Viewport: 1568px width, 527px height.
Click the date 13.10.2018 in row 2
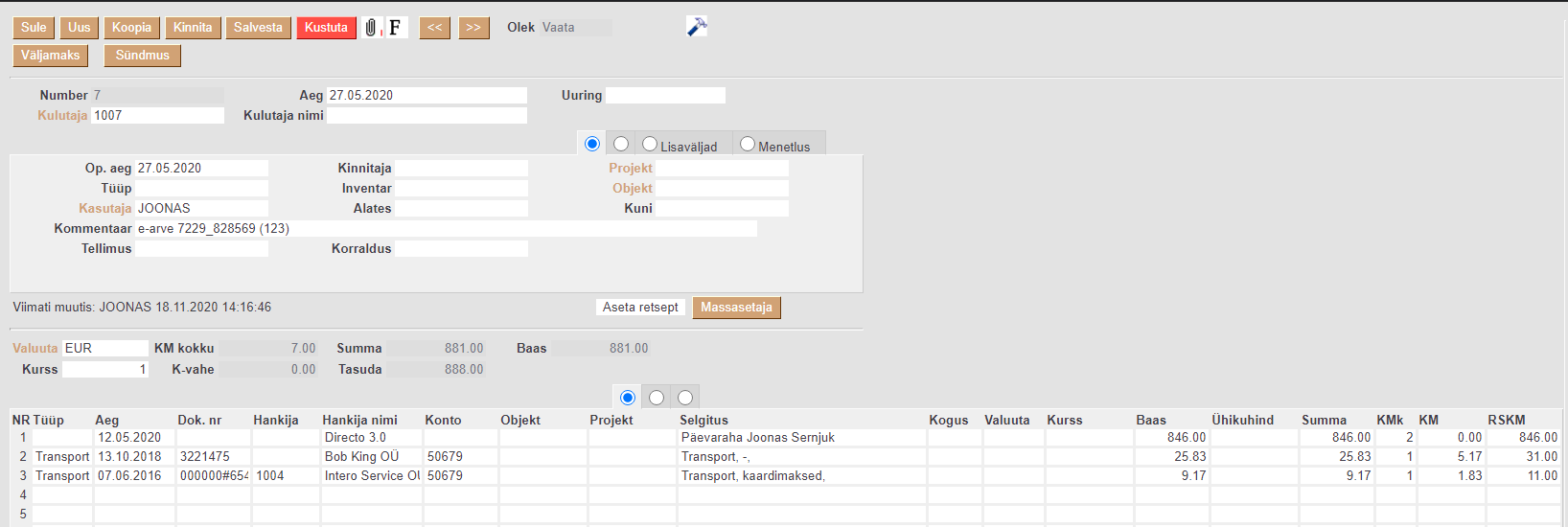click(x=134, y=456)
